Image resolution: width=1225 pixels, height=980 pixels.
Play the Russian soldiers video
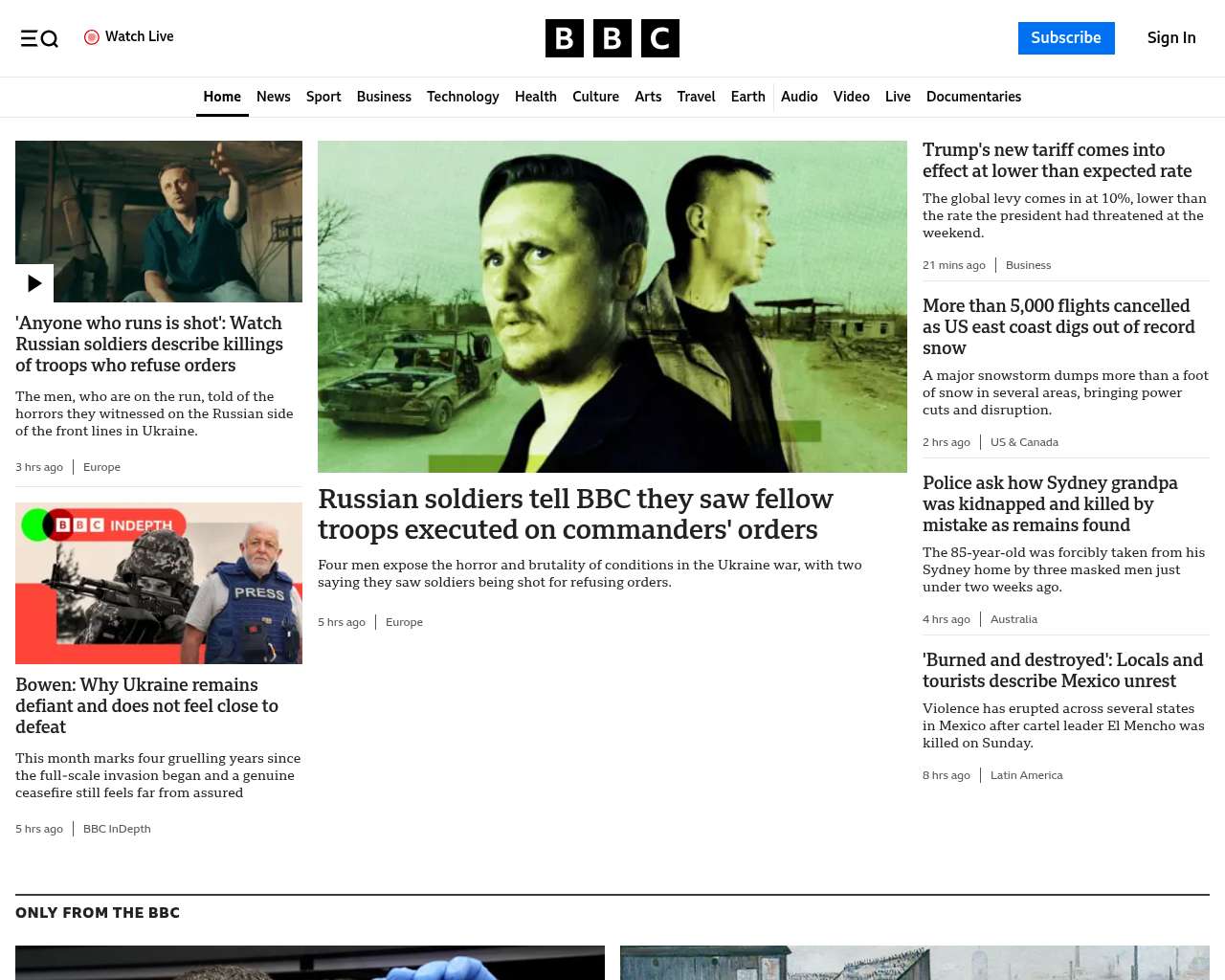point(34,283)
